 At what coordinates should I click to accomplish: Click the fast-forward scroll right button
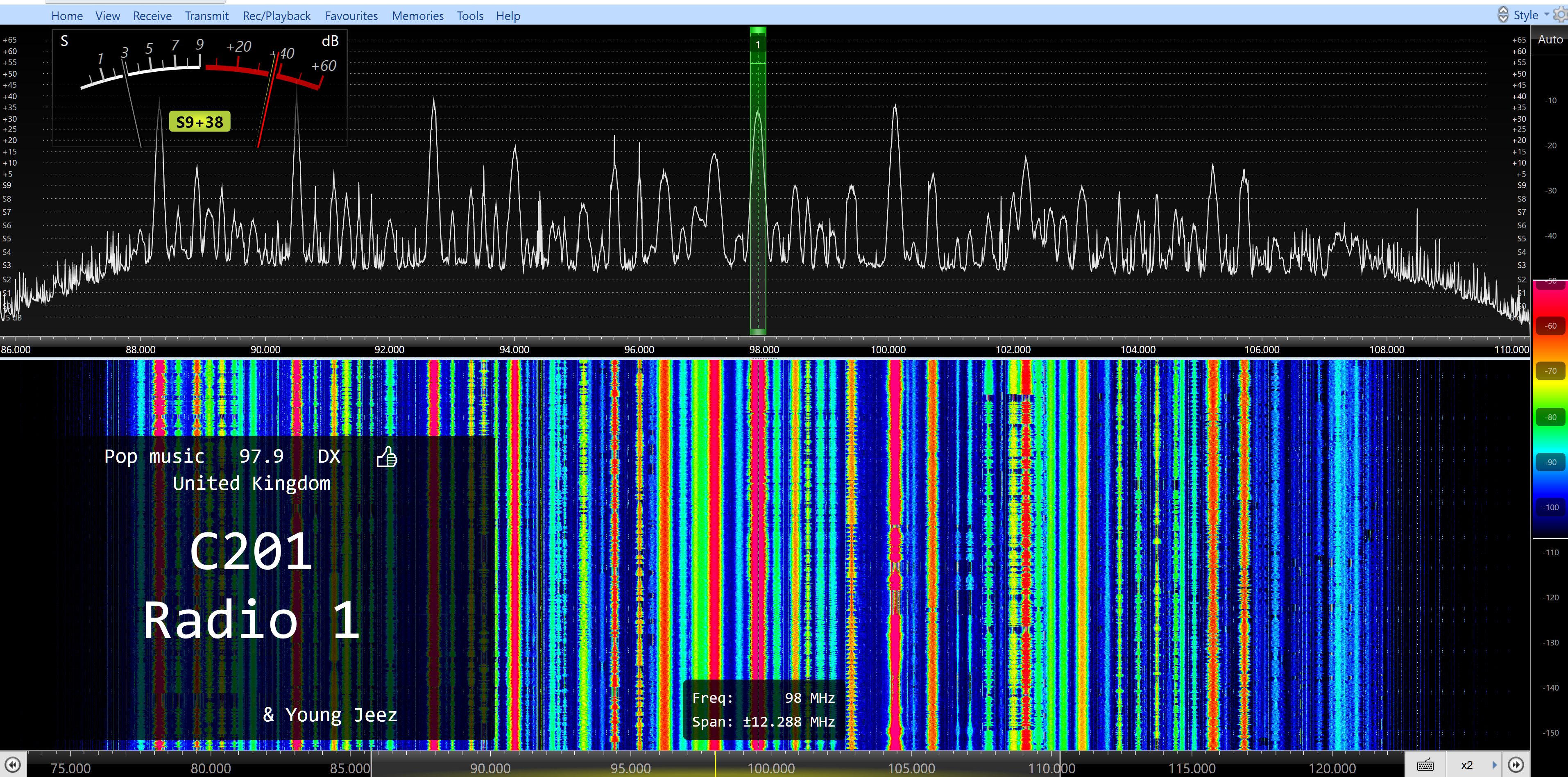pyautogui.click(x=1516, y=765)
